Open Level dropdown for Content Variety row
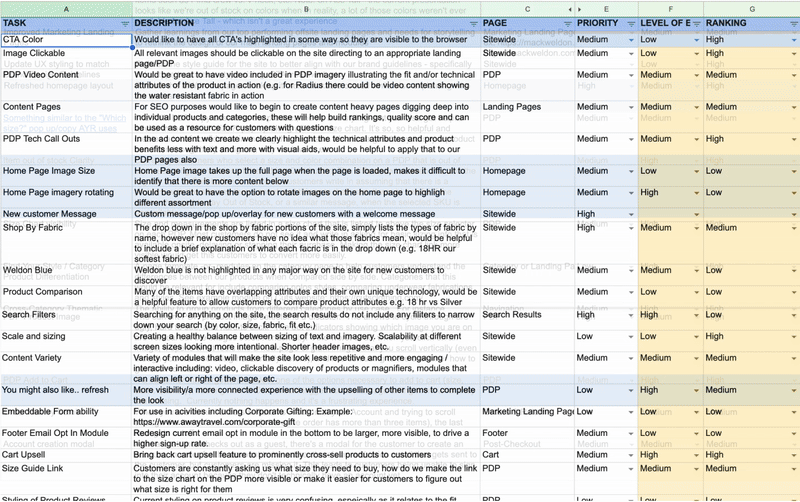The height and width of the screenshot is (502, 800). [x=696, y=358]
